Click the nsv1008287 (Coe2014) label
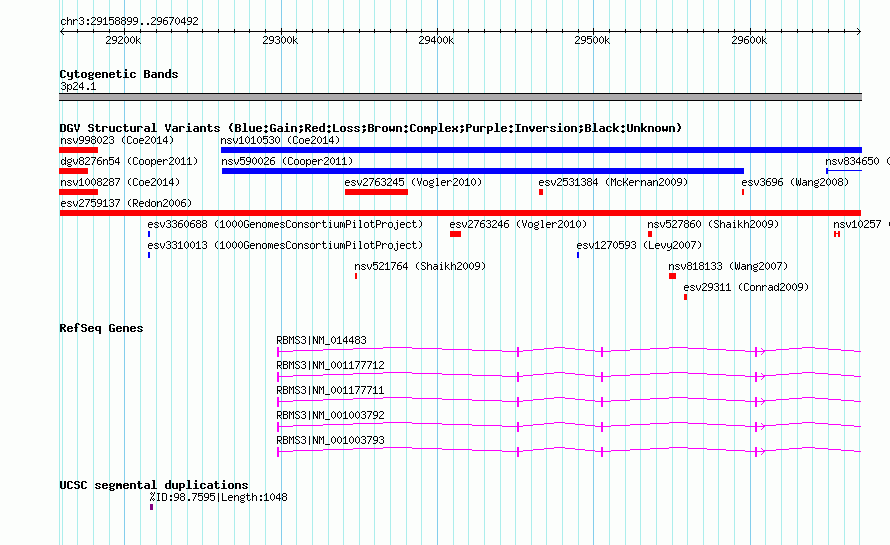The height and width of the screenshot is (545, 890). [120, 182]
